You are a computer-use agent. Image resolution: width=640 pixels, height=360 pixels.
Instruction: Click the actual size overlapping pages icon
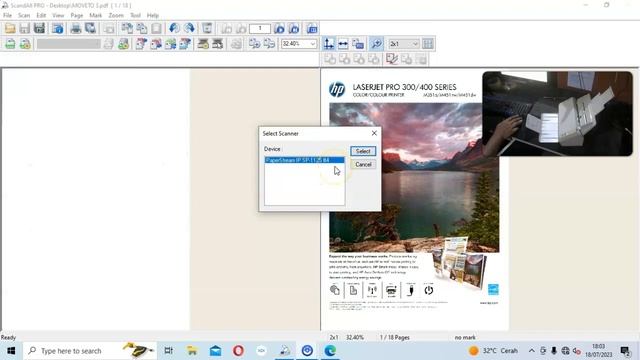(358, 44)
